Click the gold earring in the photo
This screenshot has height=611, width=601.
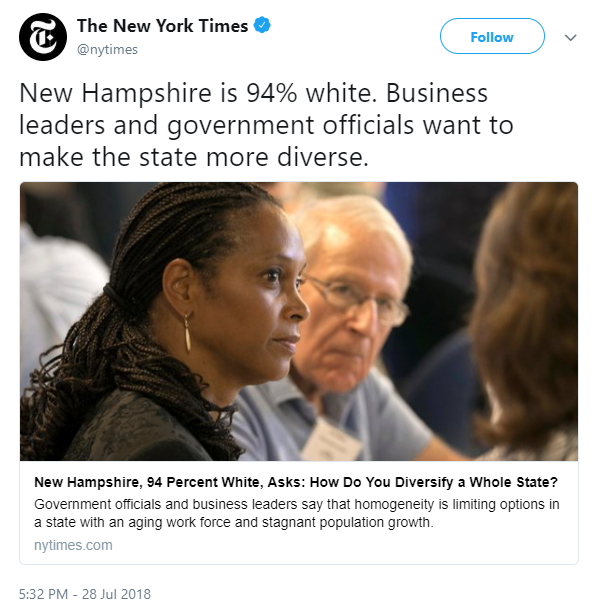(x=187, y=332)
